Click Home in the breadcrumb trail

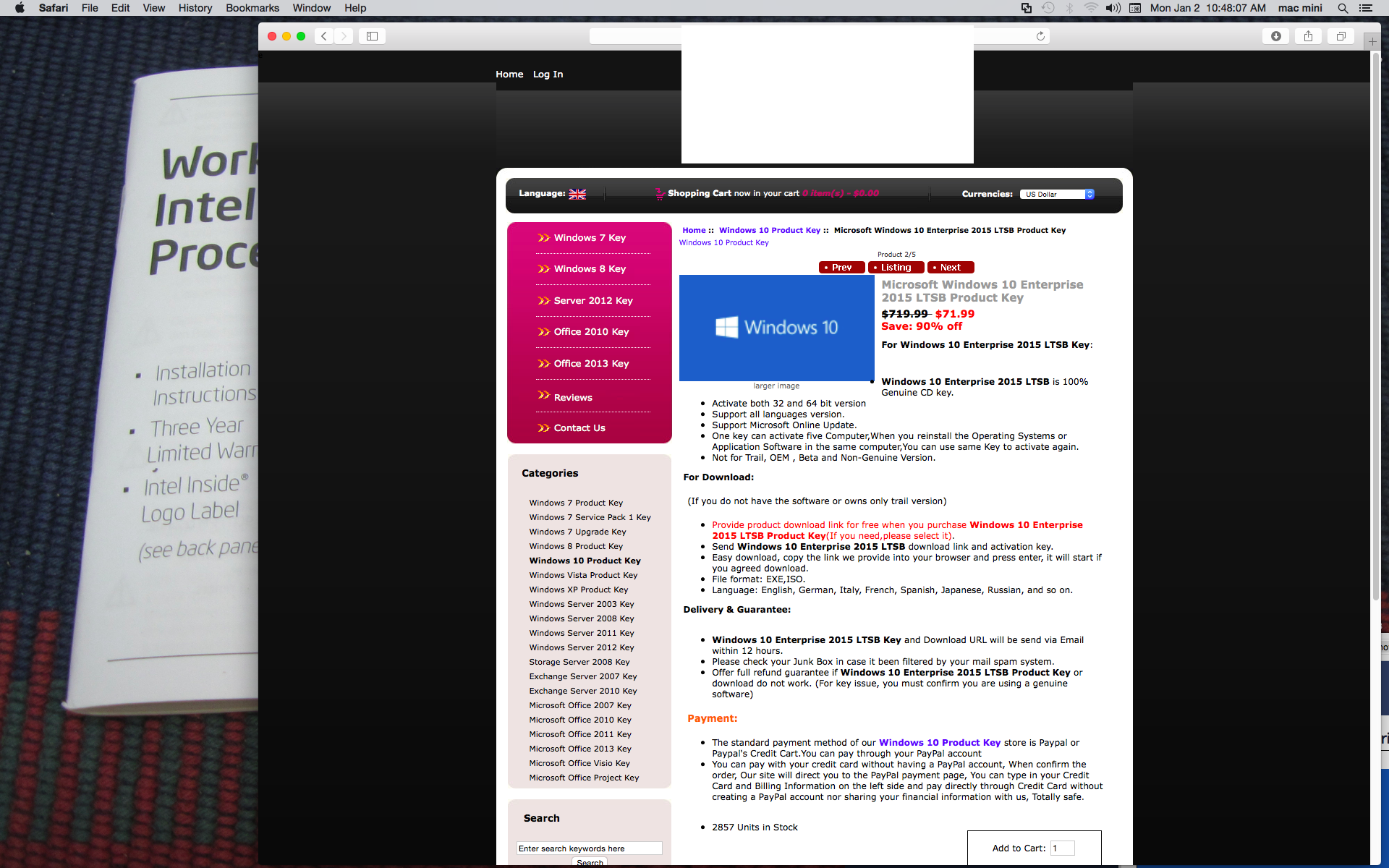coord(694,230)
